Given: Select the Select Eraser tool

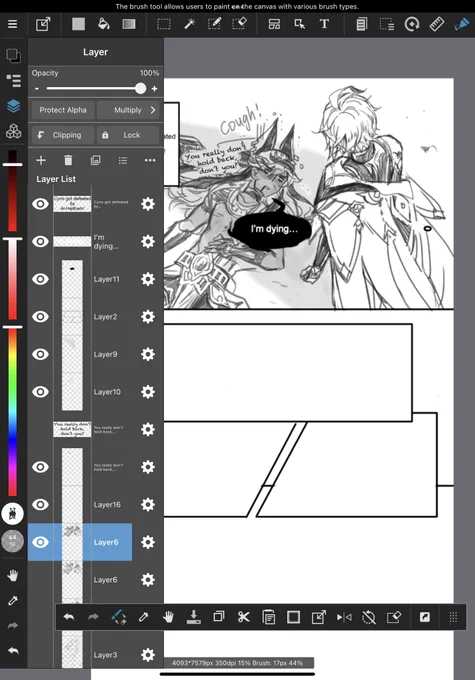Looking at the screenshot, I should tap(239, 24).
